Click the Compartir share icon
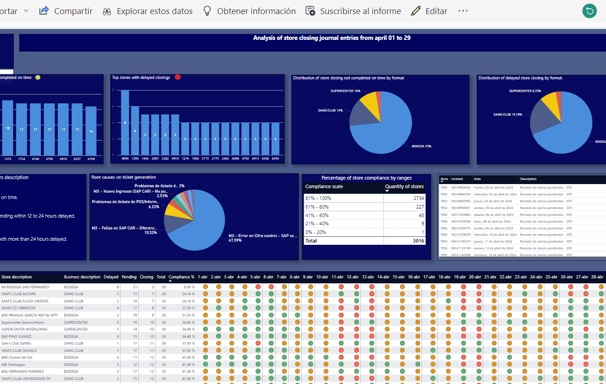 pyautogui.click(x=44, y=11)
